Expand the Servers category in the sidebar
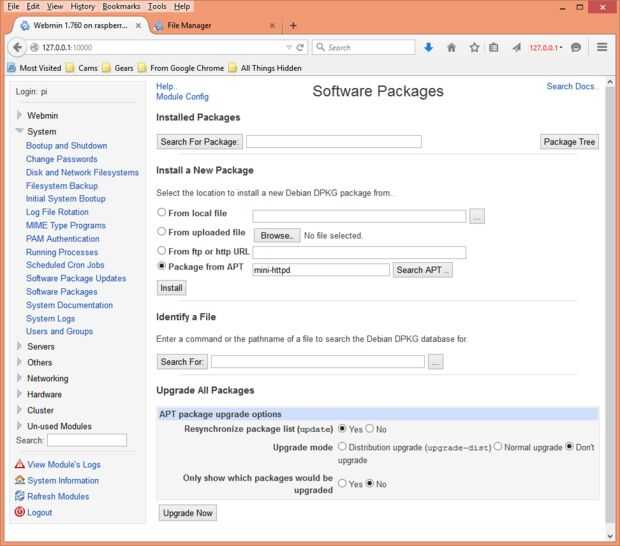620x546 pixels. click(x=19, y=346)
